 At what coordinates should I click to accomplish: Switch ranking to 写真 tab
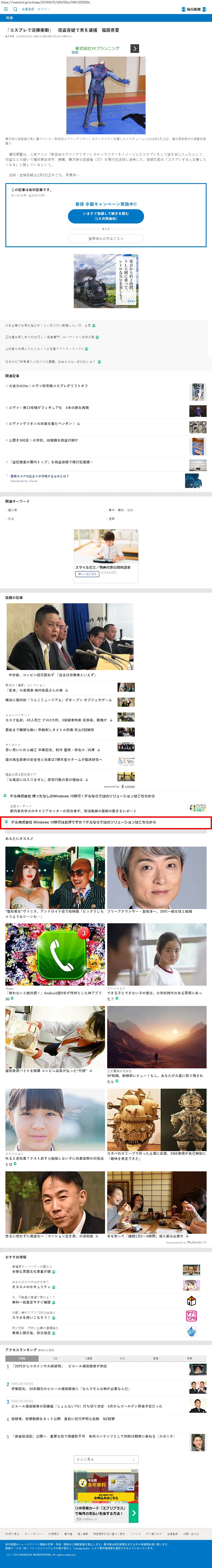click(x=190, y=1359)
